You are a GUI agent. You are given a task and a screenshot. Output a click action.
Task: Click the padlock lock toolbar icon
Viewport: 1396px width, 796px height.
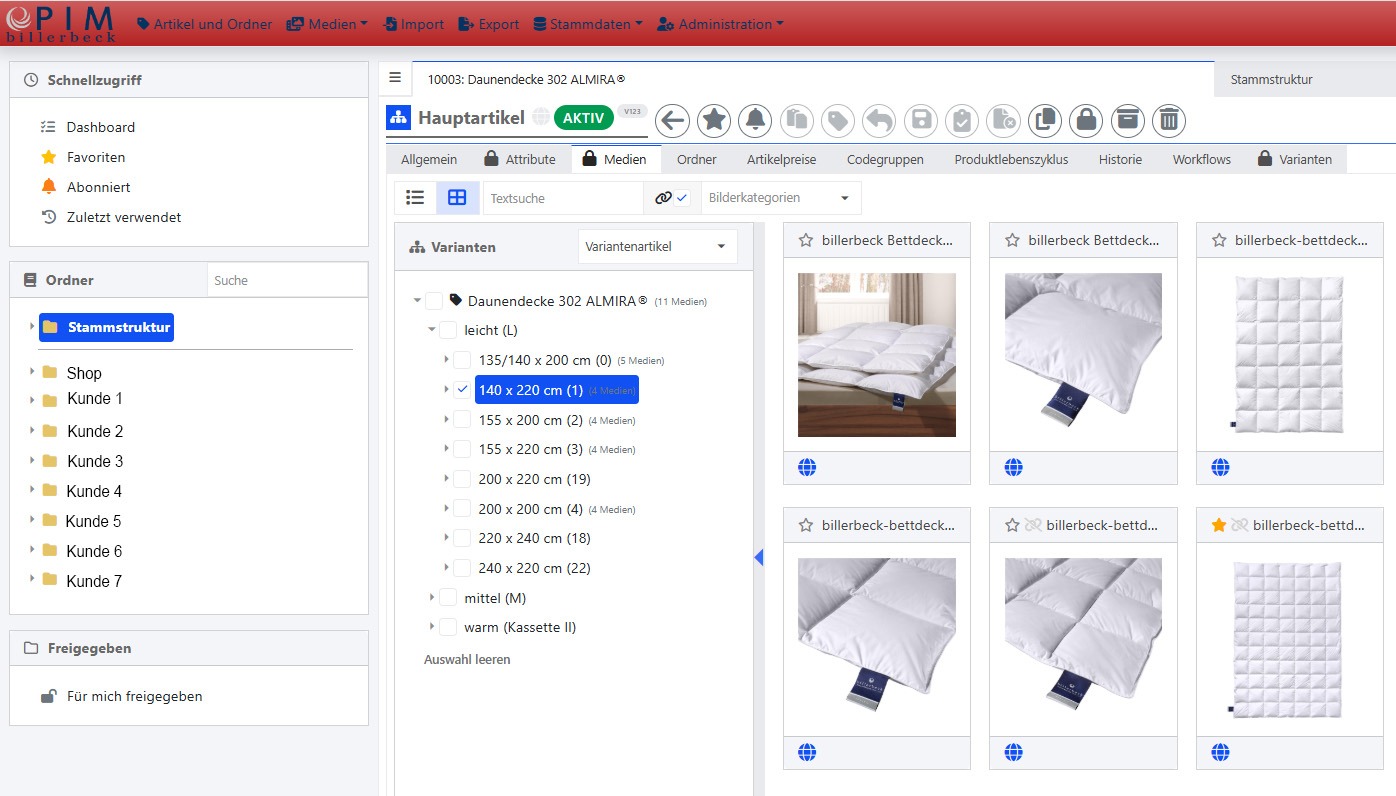pyautogui.click(x=1086, y=121)
